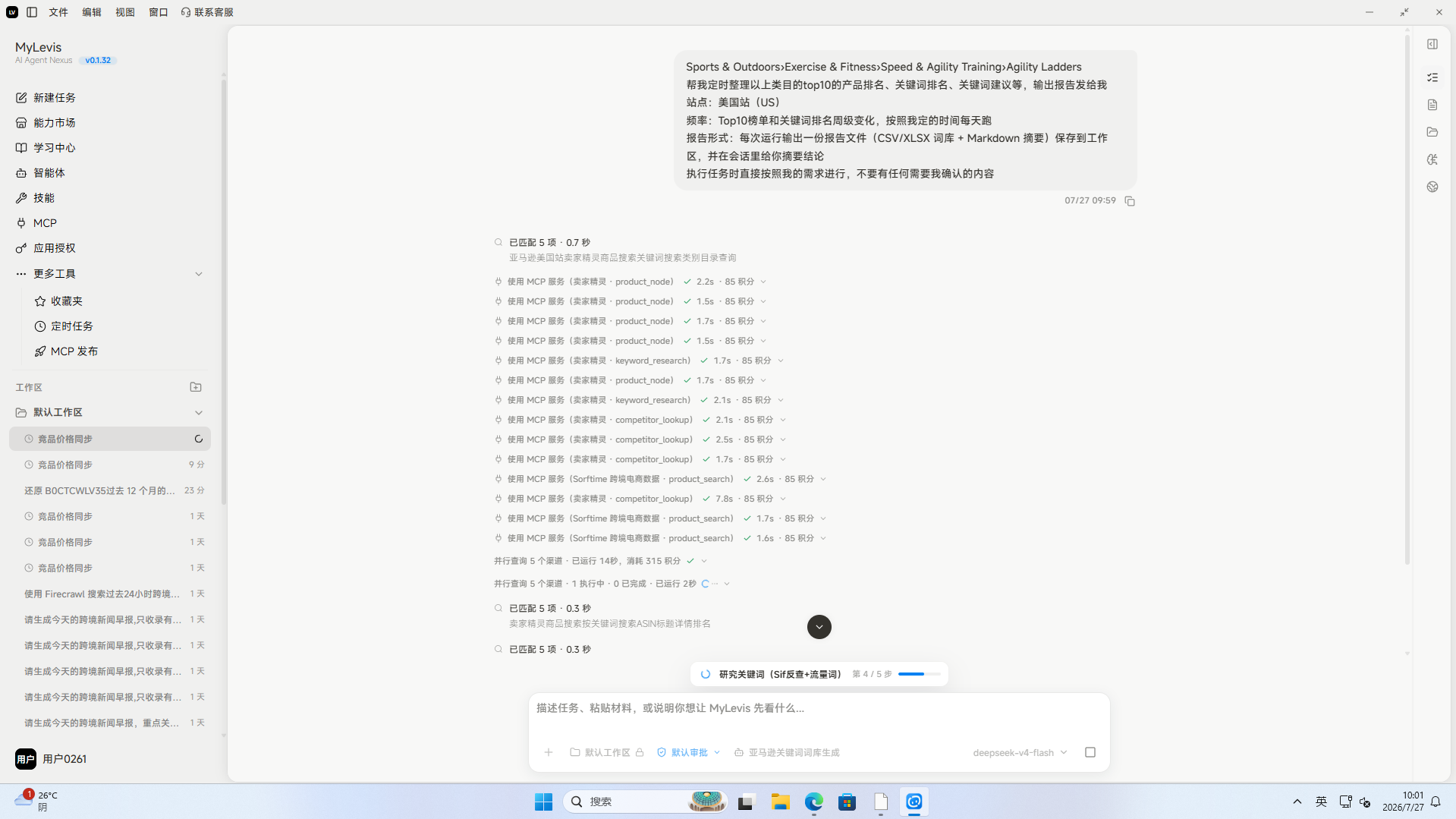Open the task checklist icon in right rail

tap(1432, 77)
